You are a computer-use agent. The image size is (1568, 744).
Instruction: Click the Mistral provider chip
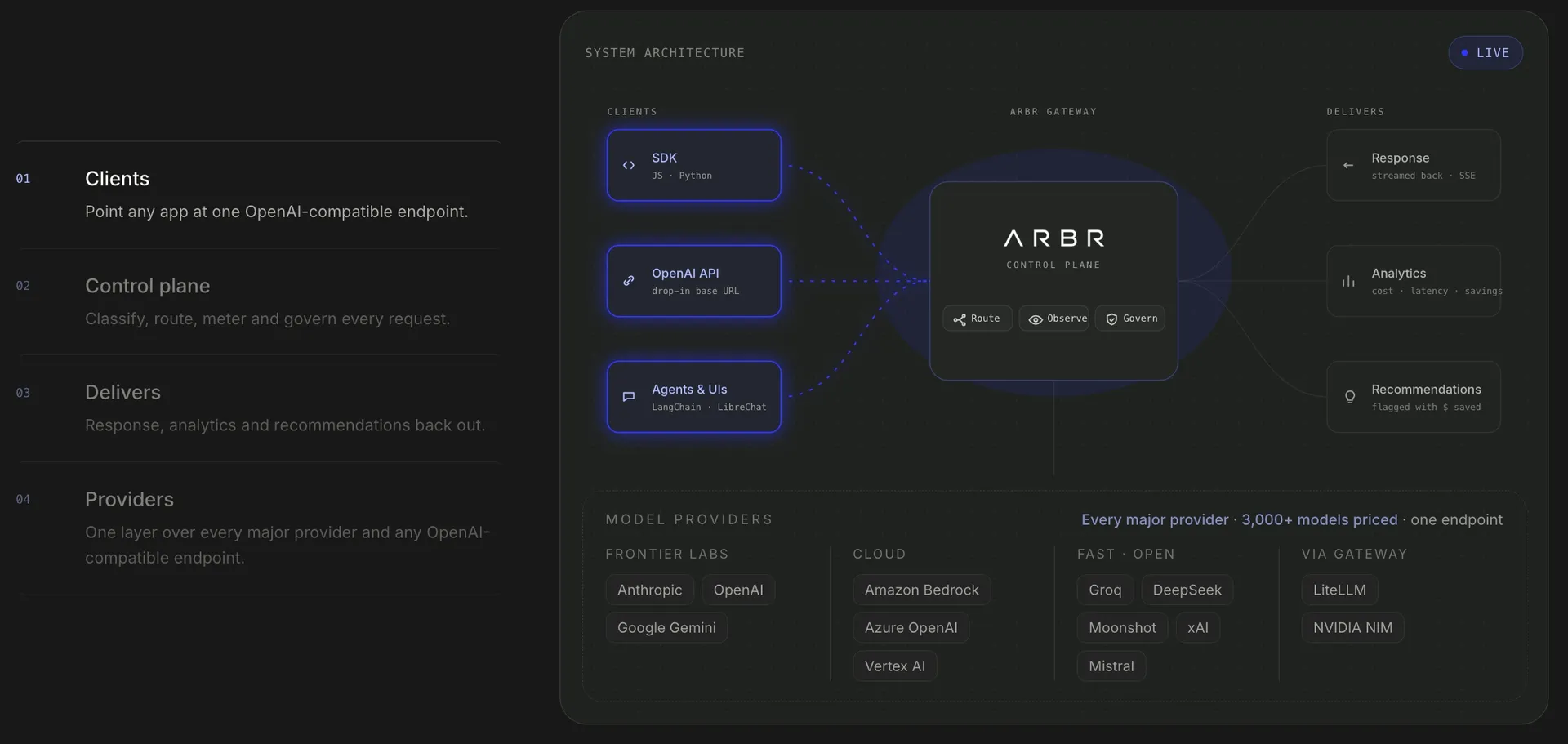pos(1111,666)
